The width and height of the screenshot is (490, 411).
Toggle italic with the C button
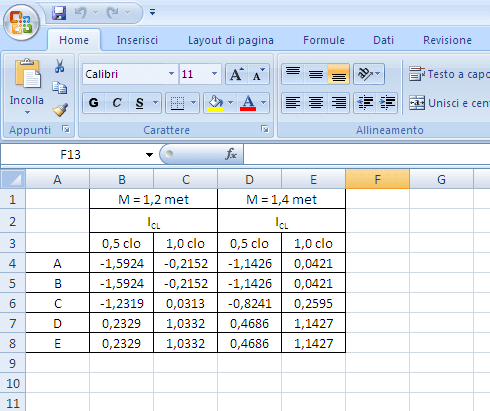pos(117,103)
